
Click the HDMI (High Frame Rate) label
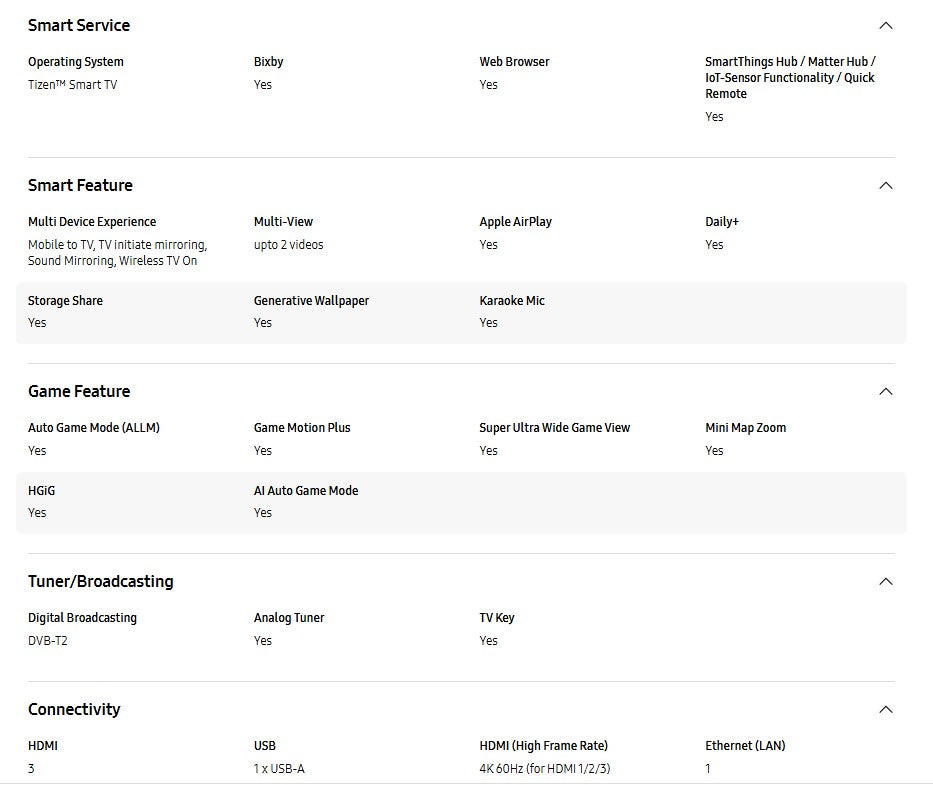[543, 746]
